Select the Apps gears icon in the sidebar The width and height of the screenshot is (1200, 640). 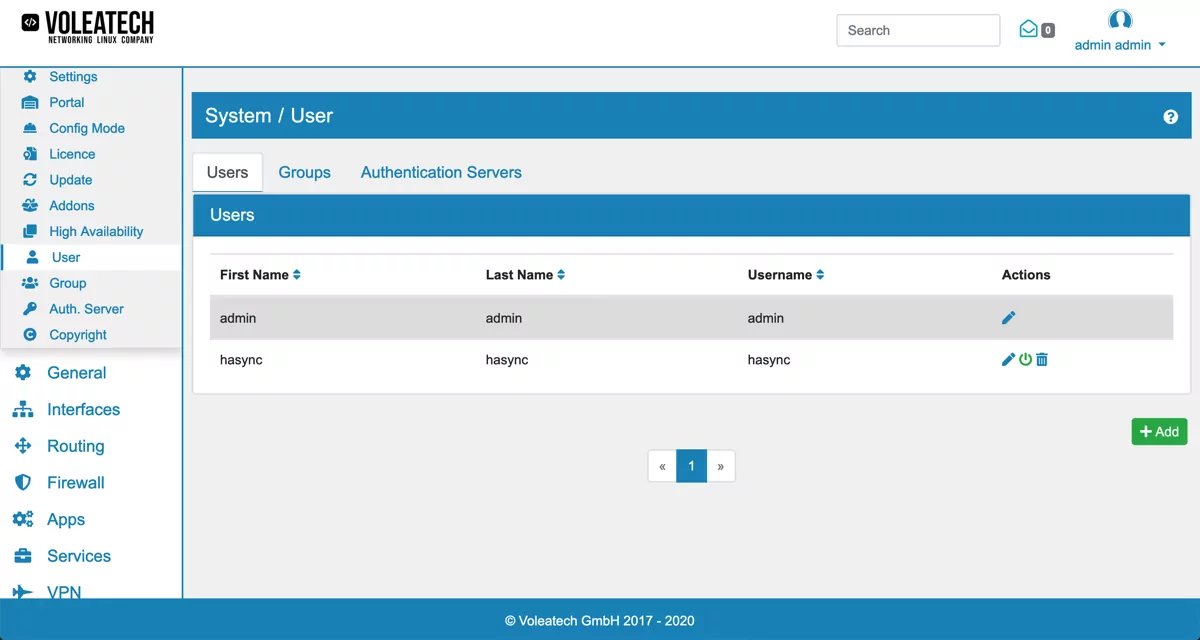[x=23, y=519]
